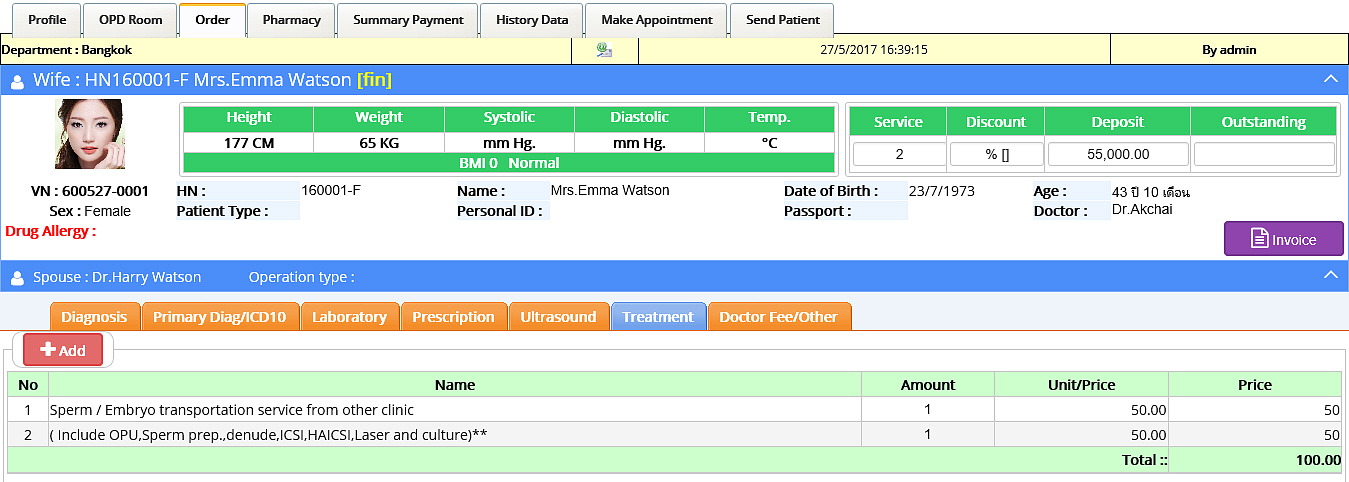Screen dimensions: 1349x482
Task: Click the person icon beside Wife header
Action: (17, 81)
